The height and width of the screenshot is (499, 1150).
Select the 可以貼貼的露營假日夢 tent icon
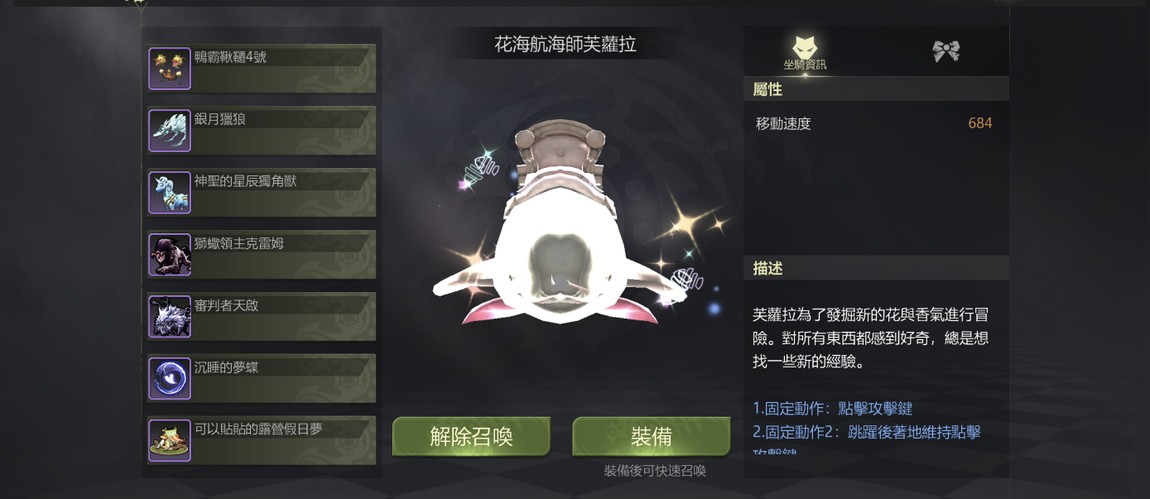(x=169, y=440)
